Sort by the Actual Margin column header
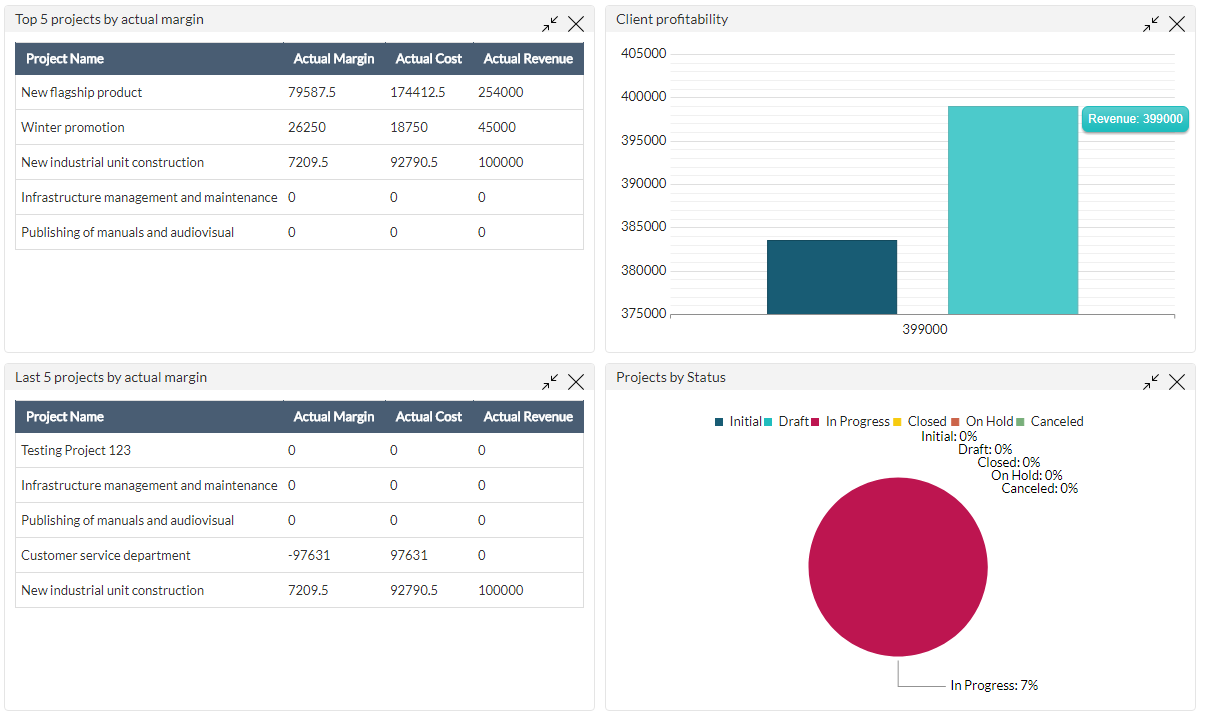1209x717 pixels. pos(333,58)
